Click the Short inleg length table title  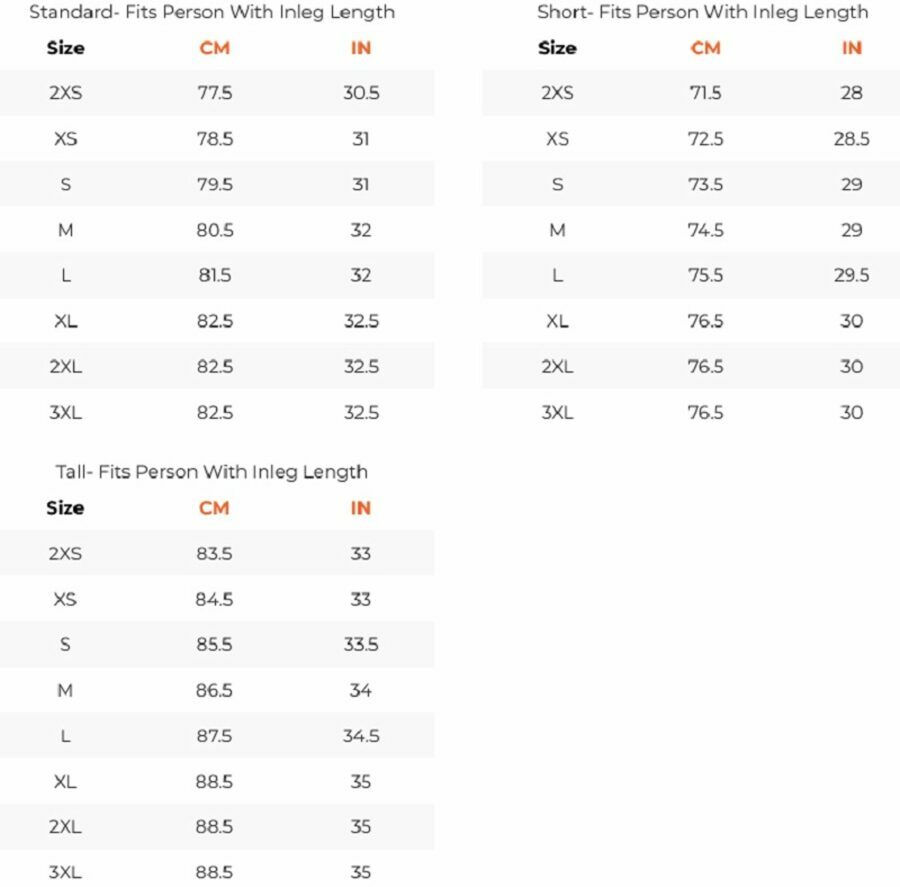[x=703, y=13]
